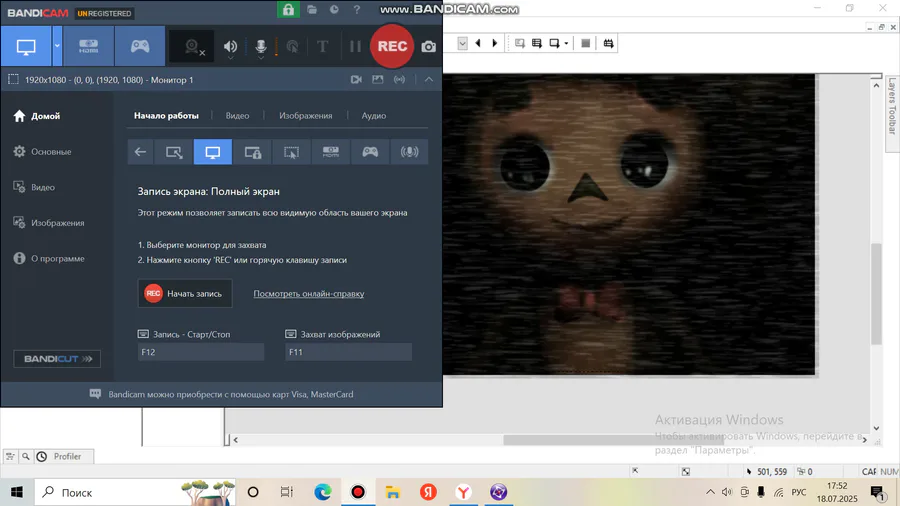Image resolution: width=900 pixels, height=506 pixels.
Task: Open editor toolbar combo dropdown
Action: [463, 43]
